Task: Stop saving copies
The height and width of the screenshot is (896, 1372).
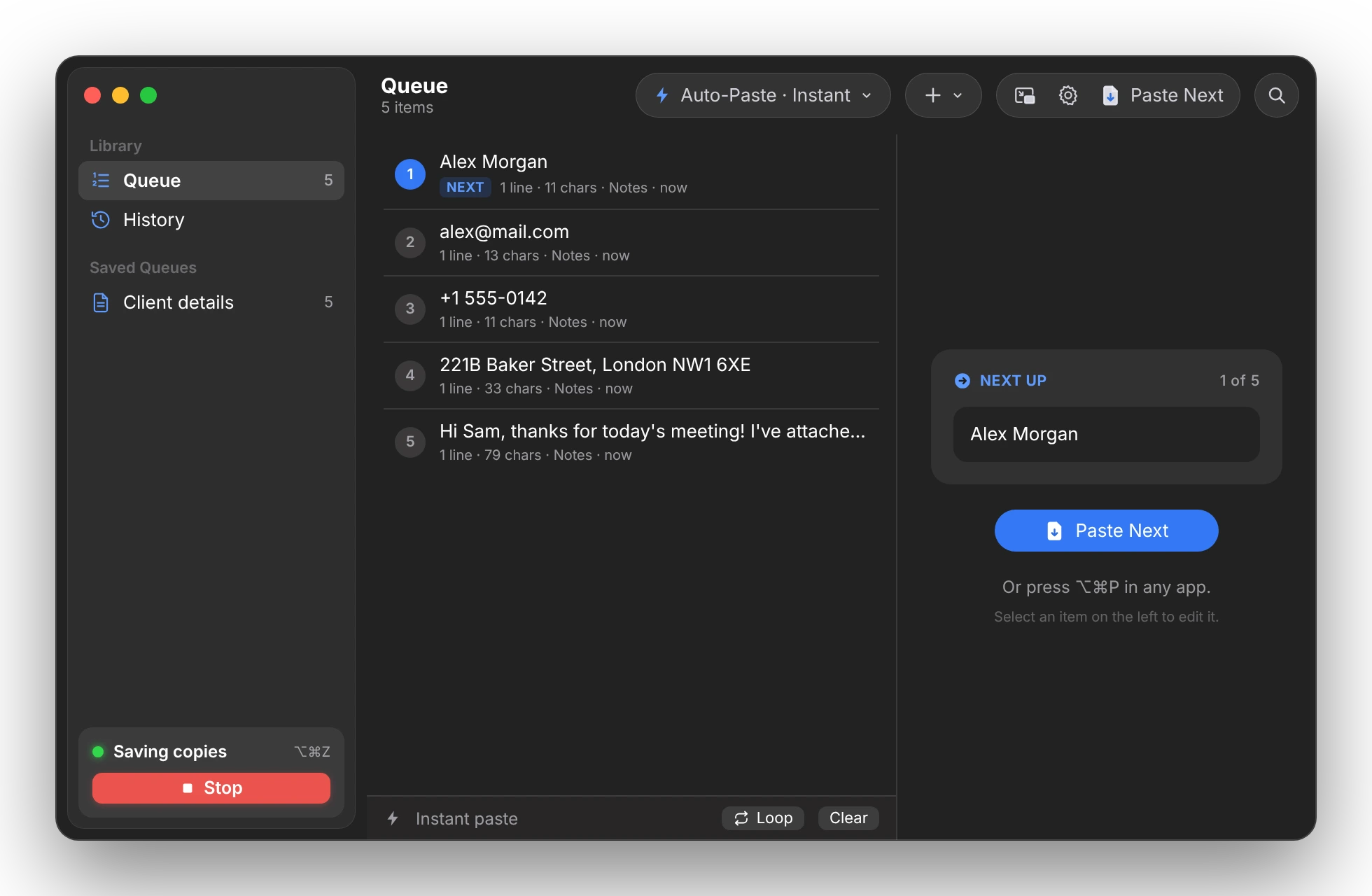Action: tap(211, 788)
